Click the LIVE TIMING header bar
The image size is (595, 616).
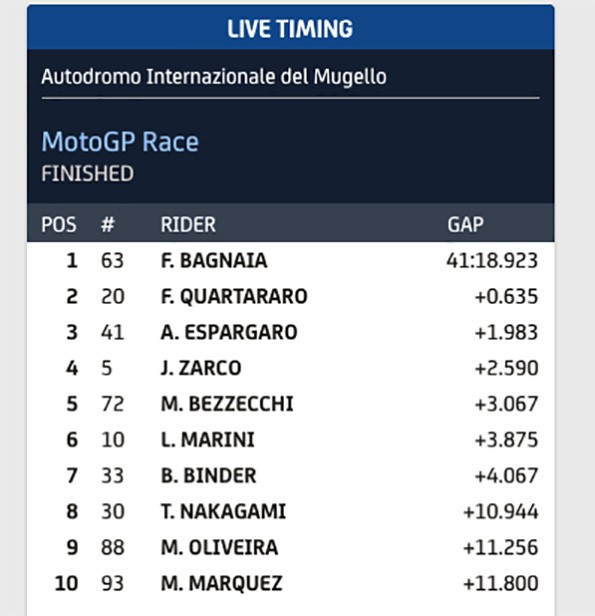tap(291, 28)
